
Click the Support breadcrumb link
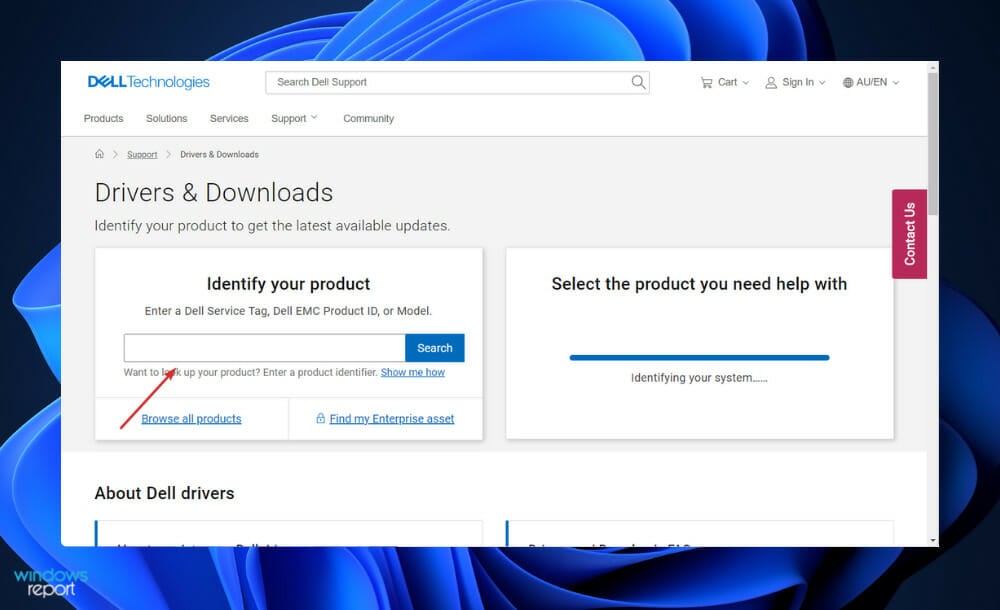pyautogui.click(x=142, y=154)
